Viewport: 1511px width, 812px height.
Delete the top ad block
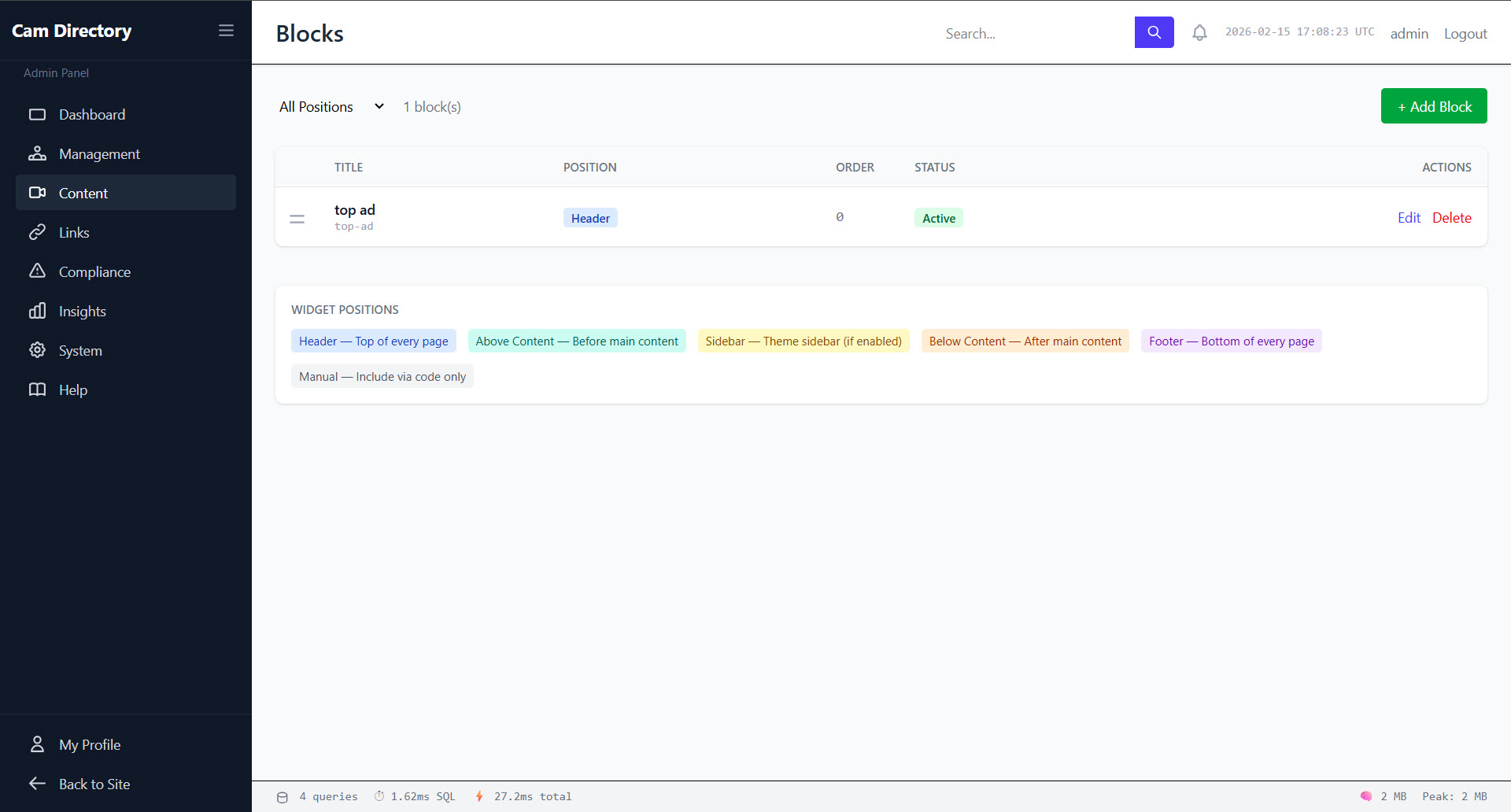tap(1451, 218)
